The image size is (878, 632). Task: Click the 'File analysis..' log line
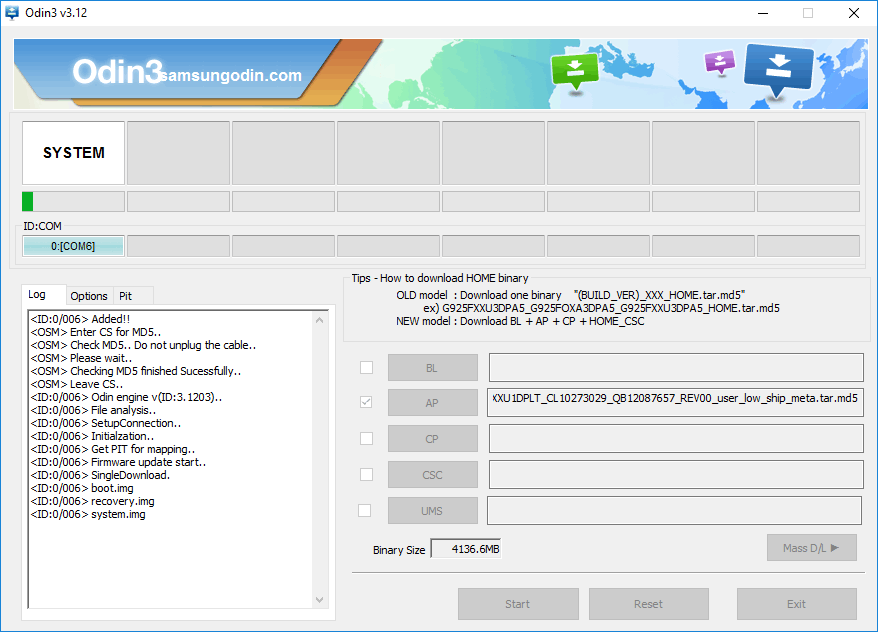(x=93, y=410)
